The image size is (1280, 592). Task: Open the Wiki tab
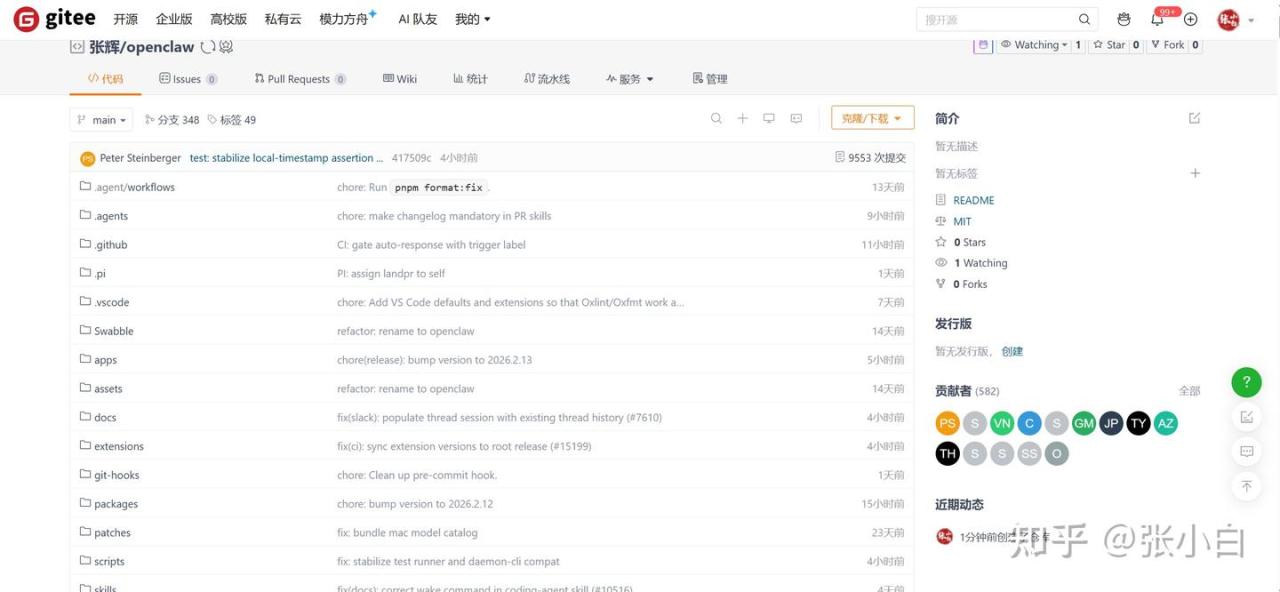[x=400, y=79]
